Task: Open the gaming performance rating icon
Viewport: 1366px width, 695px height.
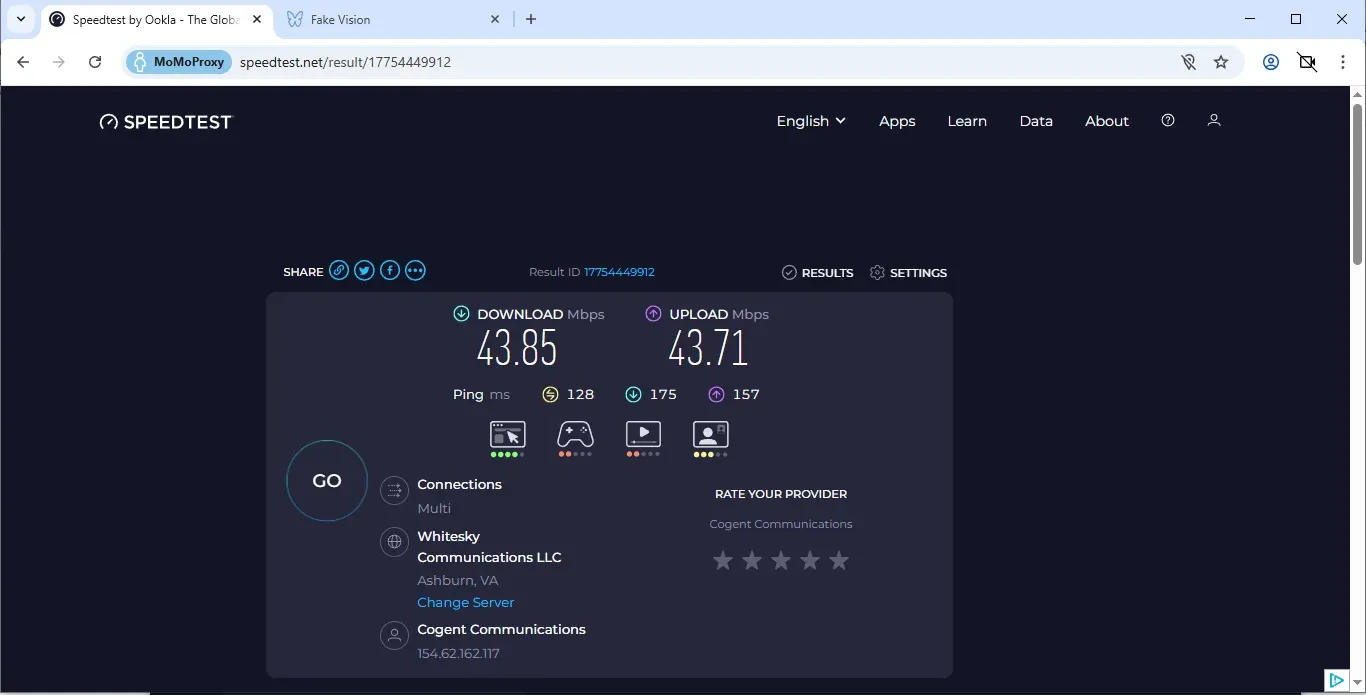Action: click(575, 433)
